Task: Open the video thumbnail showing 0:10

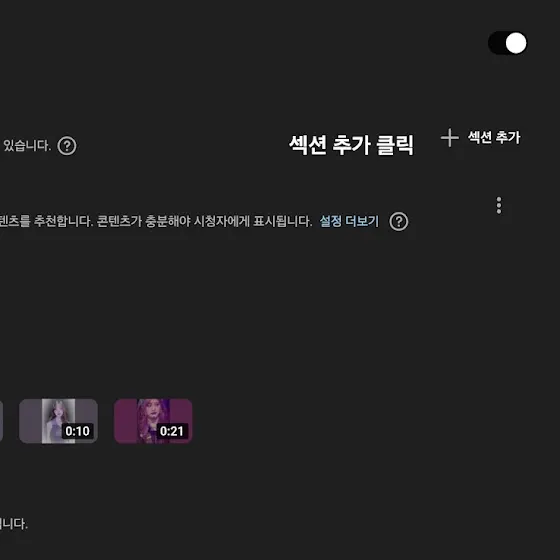Action: pos(58,421)
